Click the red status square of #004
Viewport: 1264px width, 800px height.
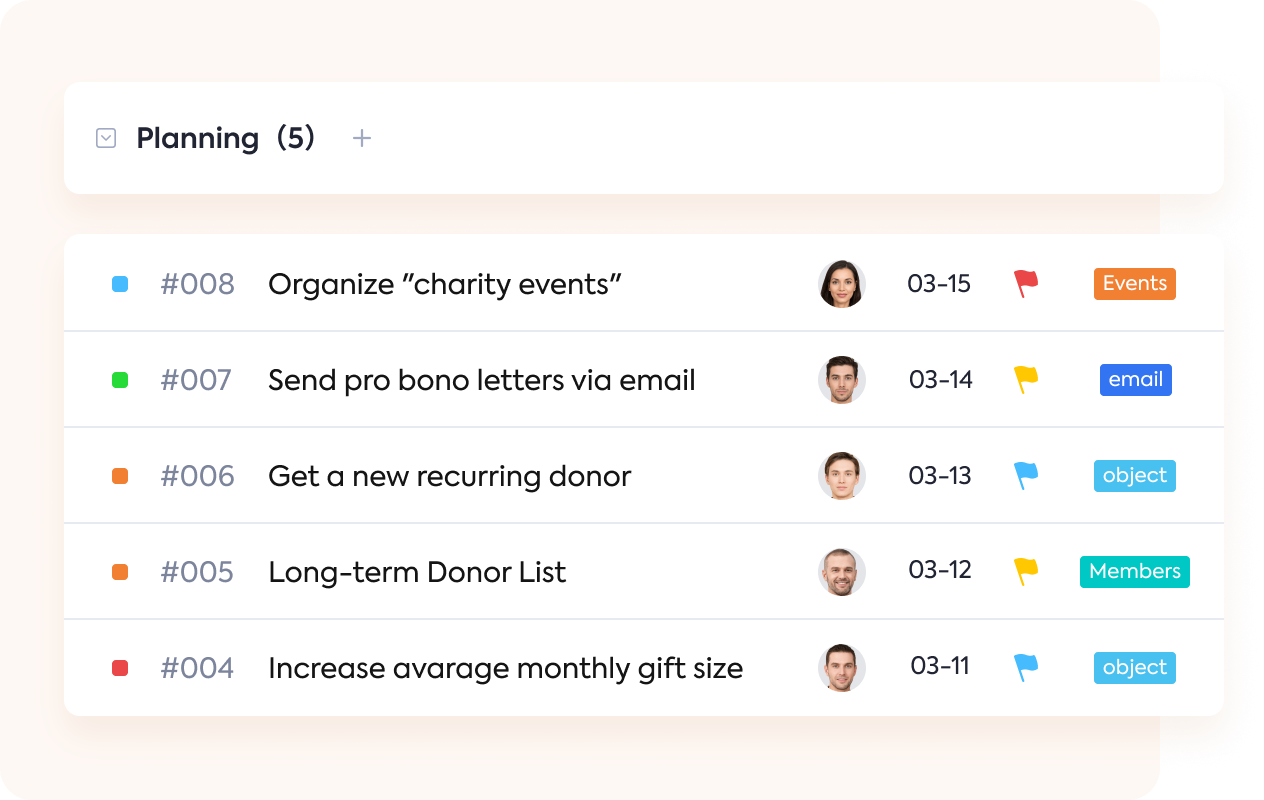pyautogui.click(x=120, y=668)
